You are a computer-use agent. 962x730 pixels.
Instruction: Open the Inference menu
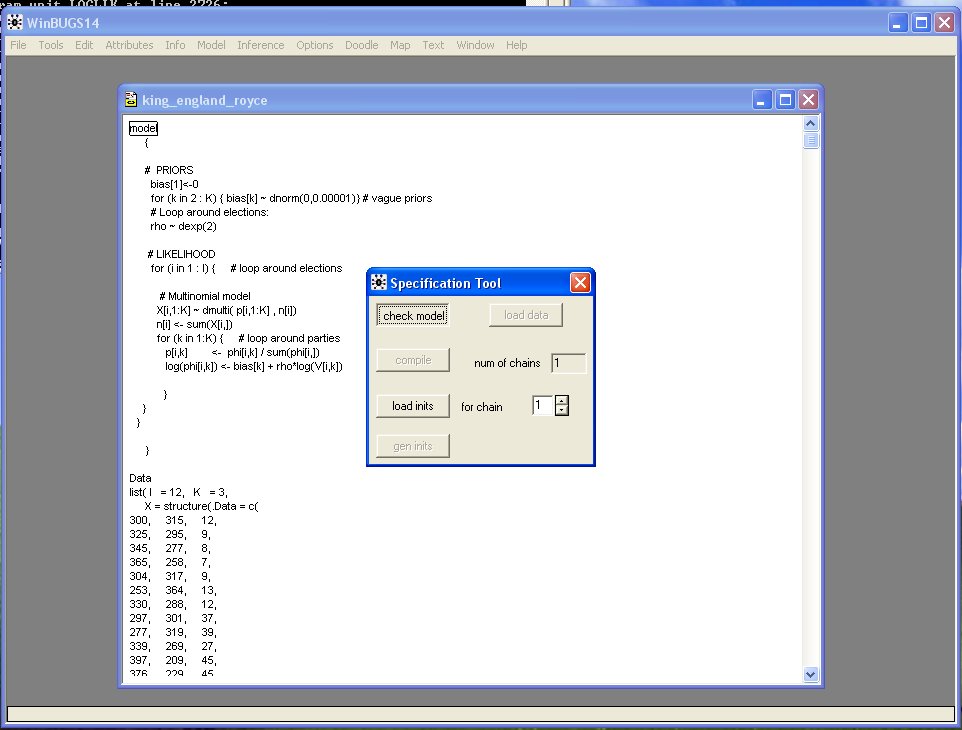(260, 45)
